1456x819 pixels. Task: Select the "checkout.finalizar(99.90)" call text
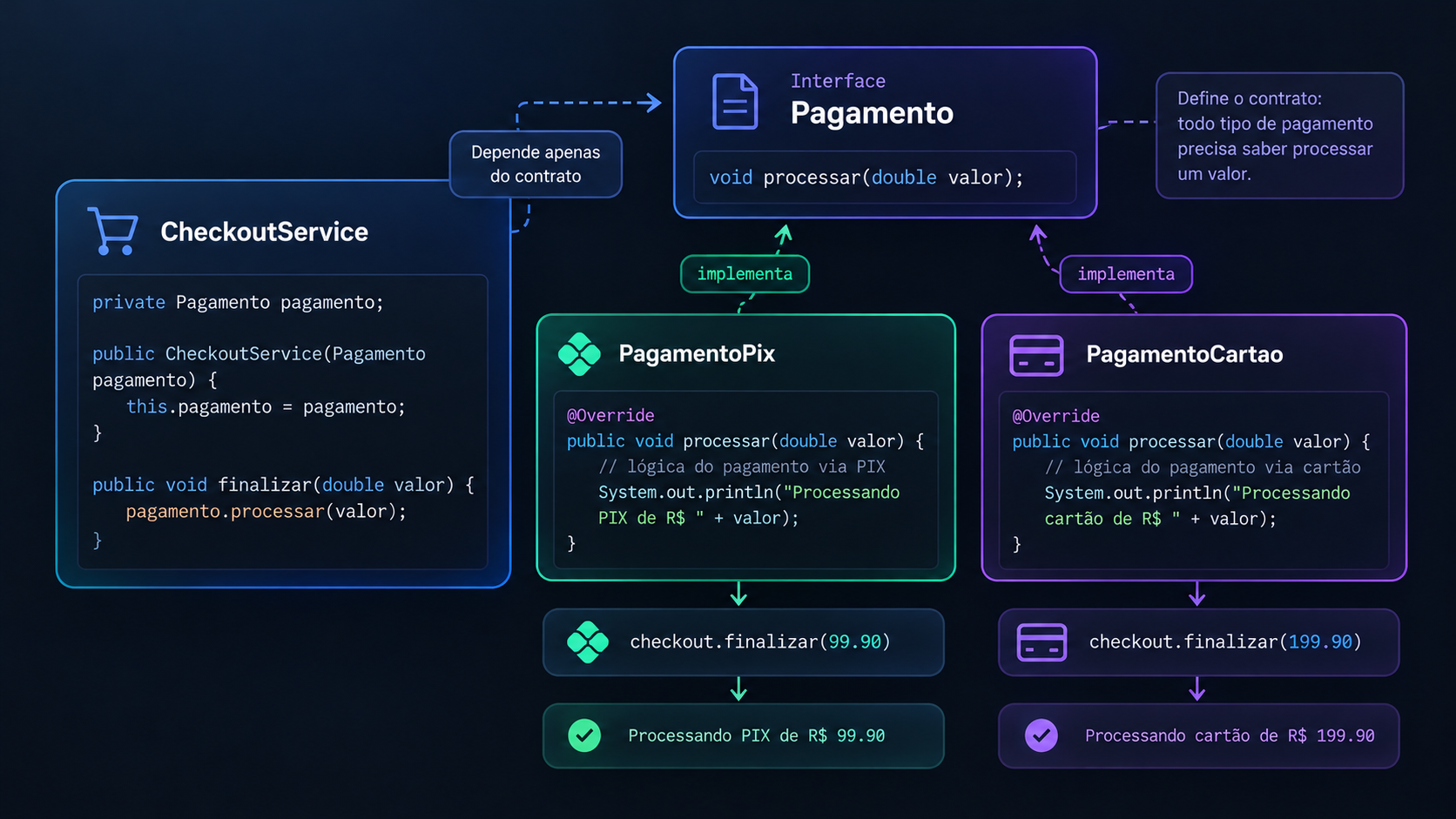coord(760,642)
